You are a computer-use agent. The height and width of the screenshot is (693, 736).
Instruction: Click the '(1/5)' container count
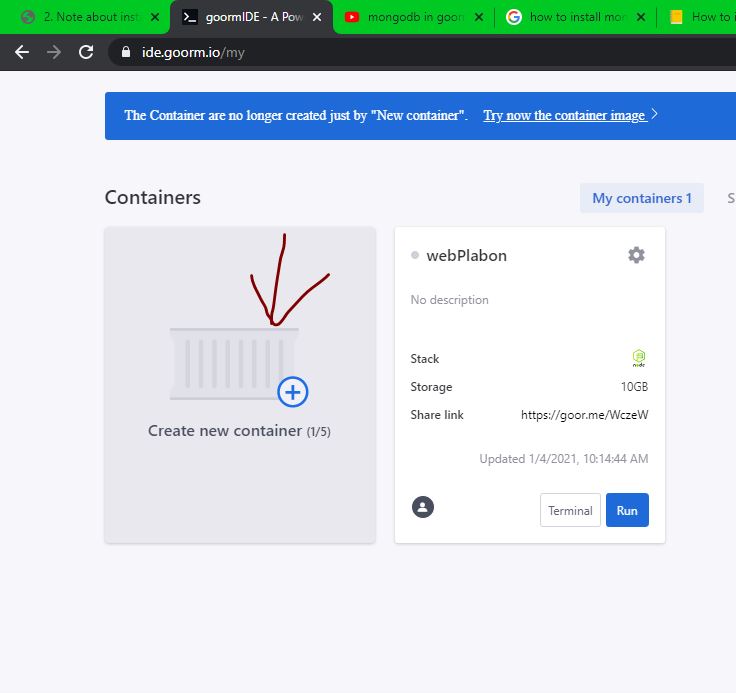click(319, 431)
